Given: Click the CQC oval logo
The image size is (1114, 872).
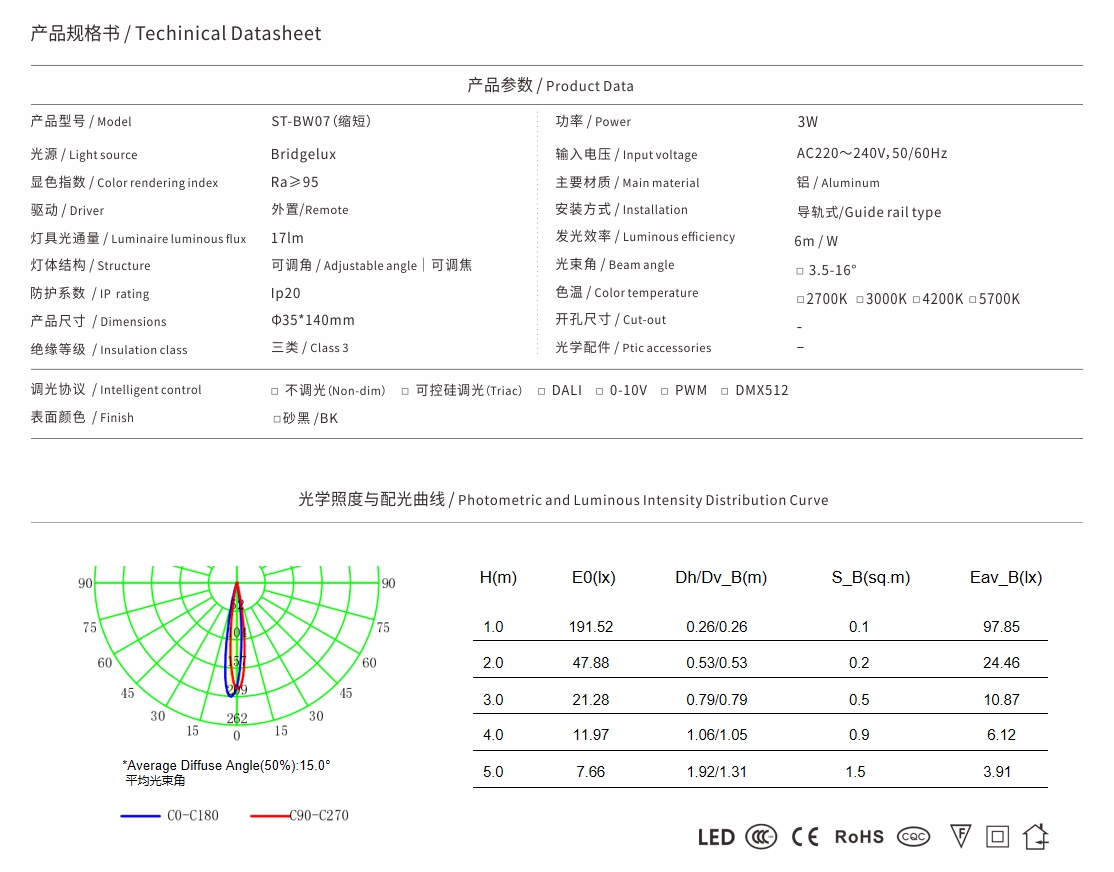Looking at the screenshot, I should [913, 837].
